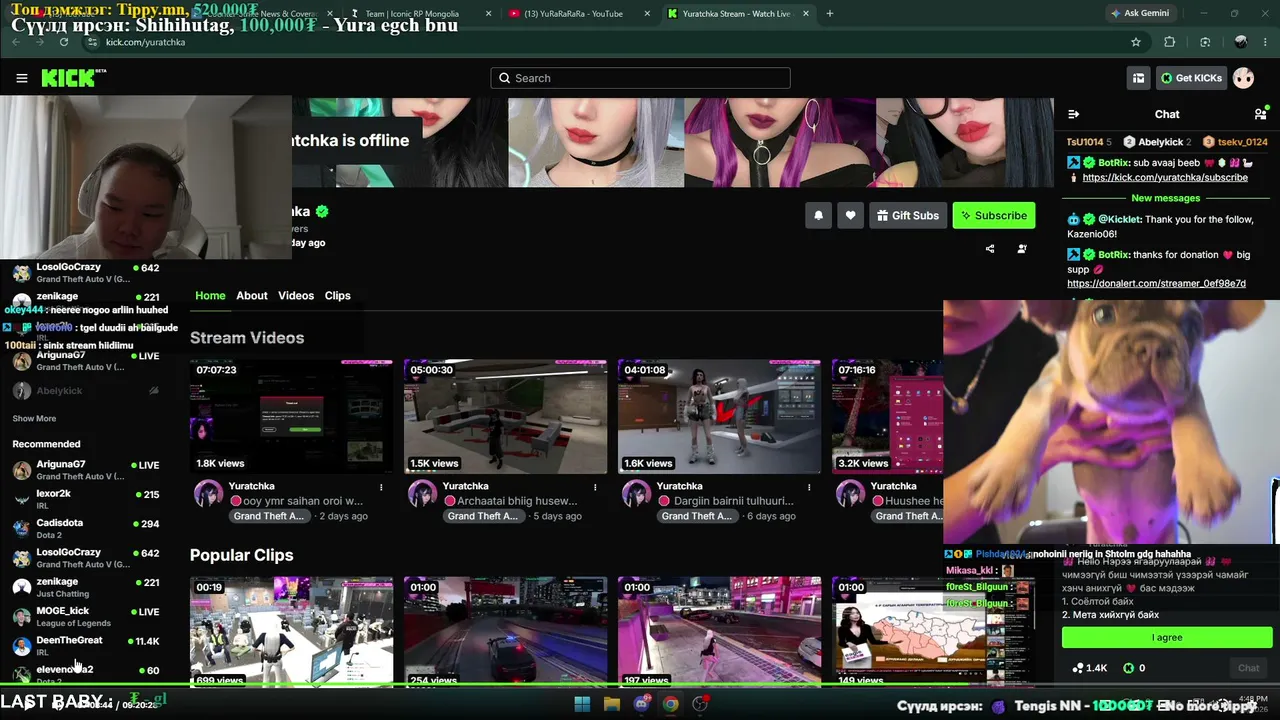Open the Kick store icon beside Get KICKs
The height and width of the screenshot is (720, 1280).
pos(1138,78)
